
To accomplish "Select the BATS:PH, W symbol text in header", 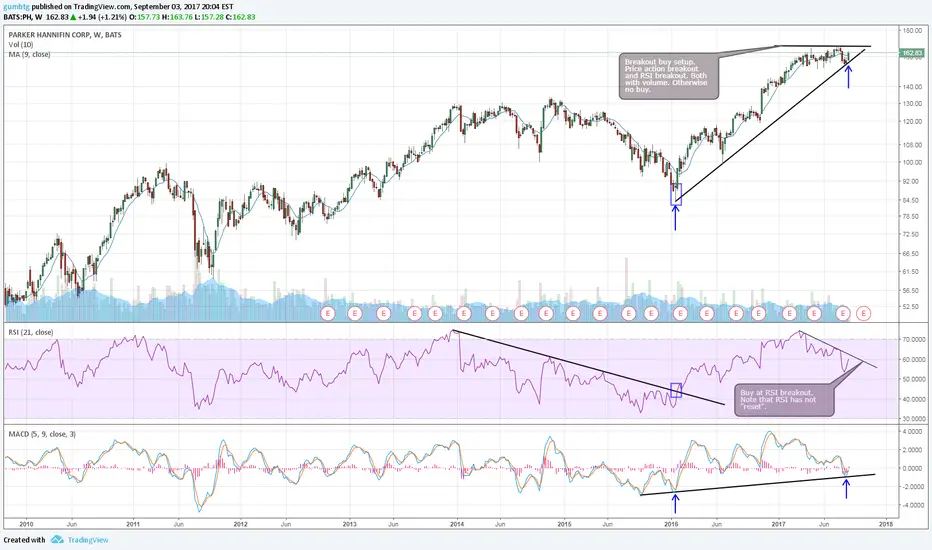I will (23, 17).
